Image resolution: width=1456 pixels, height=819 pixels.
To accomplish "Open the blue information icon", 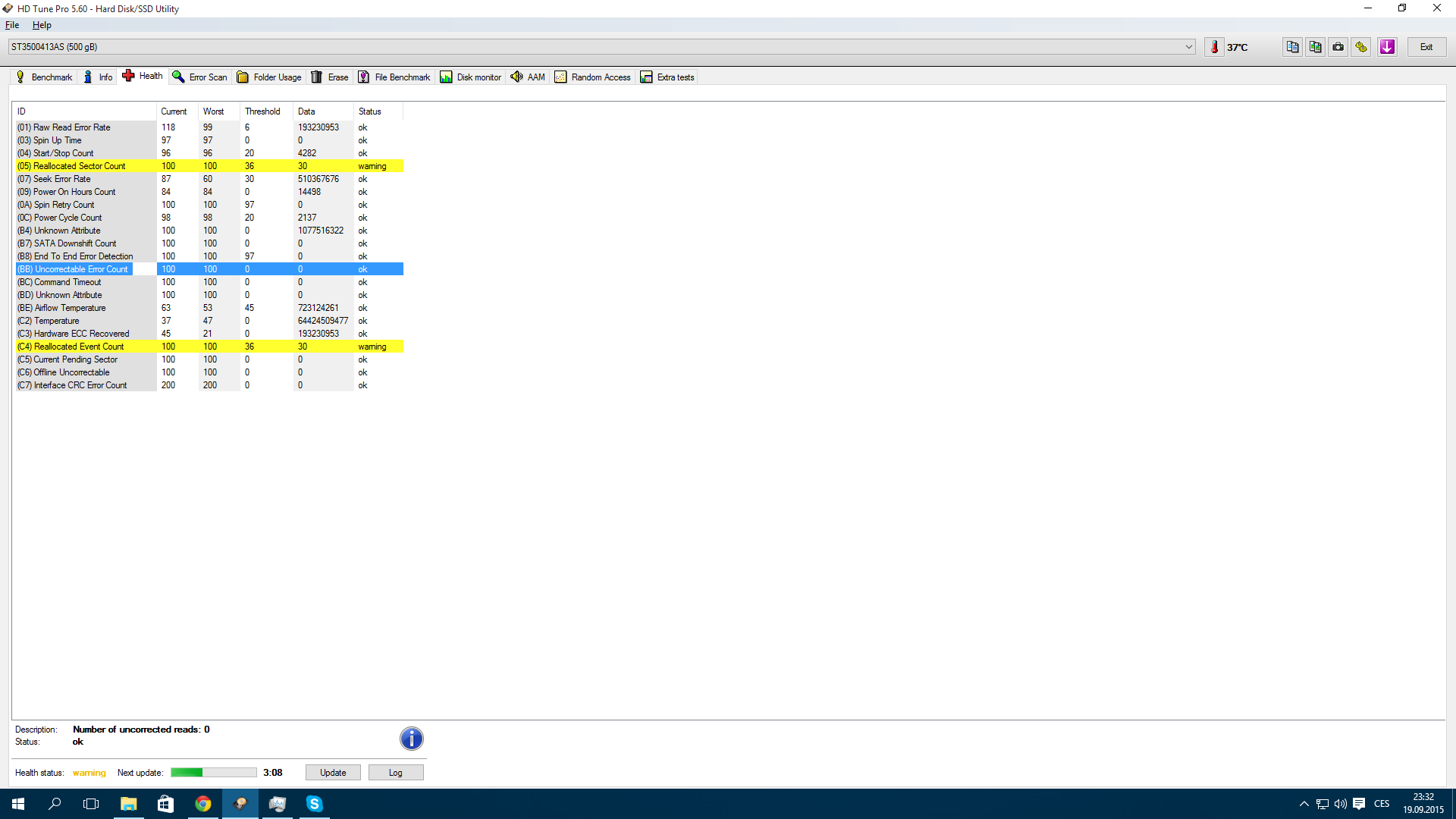I will point(411,739).
